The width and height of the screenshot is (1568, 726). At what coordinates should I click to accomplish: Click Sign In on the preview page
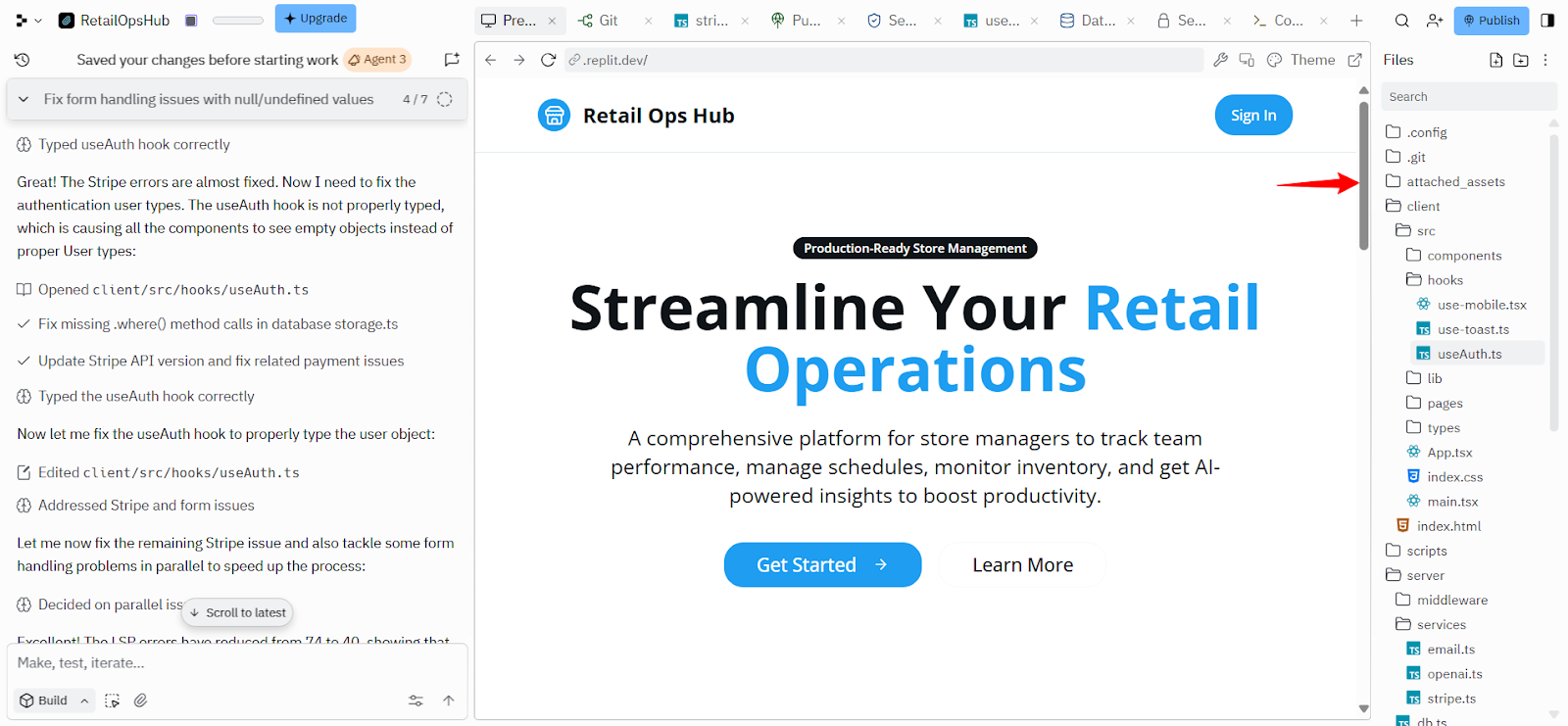pyautogui.click(x=1253, y=116)
